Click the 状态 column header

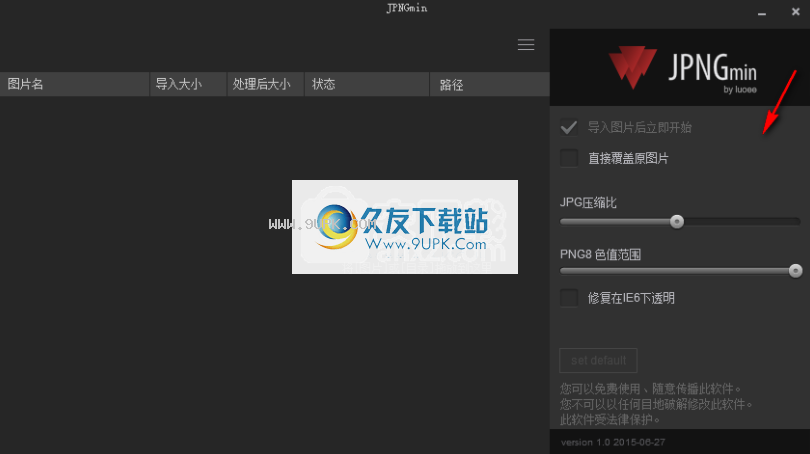pyautogui.click(x=367, y=84)
